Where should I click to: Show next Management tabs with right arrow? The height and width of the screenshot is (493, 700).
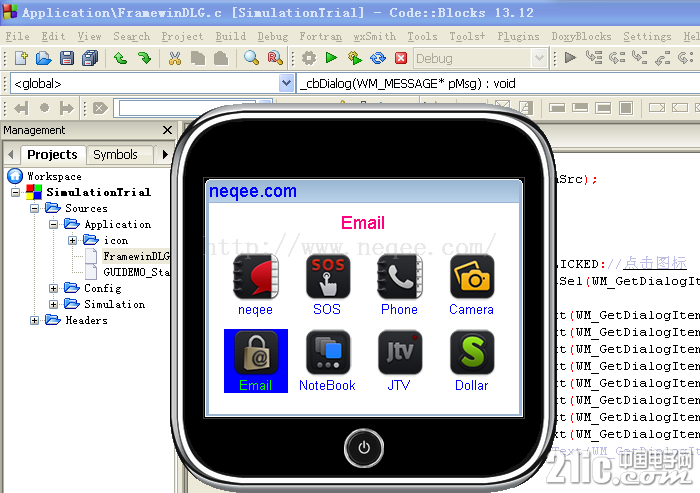click(x=165, y=155)
